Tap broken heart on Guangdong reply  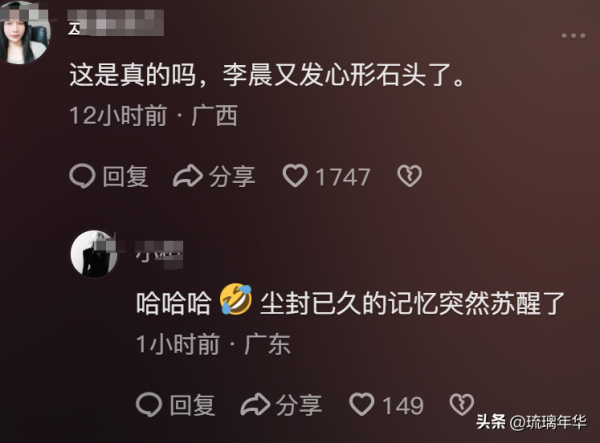461,404
